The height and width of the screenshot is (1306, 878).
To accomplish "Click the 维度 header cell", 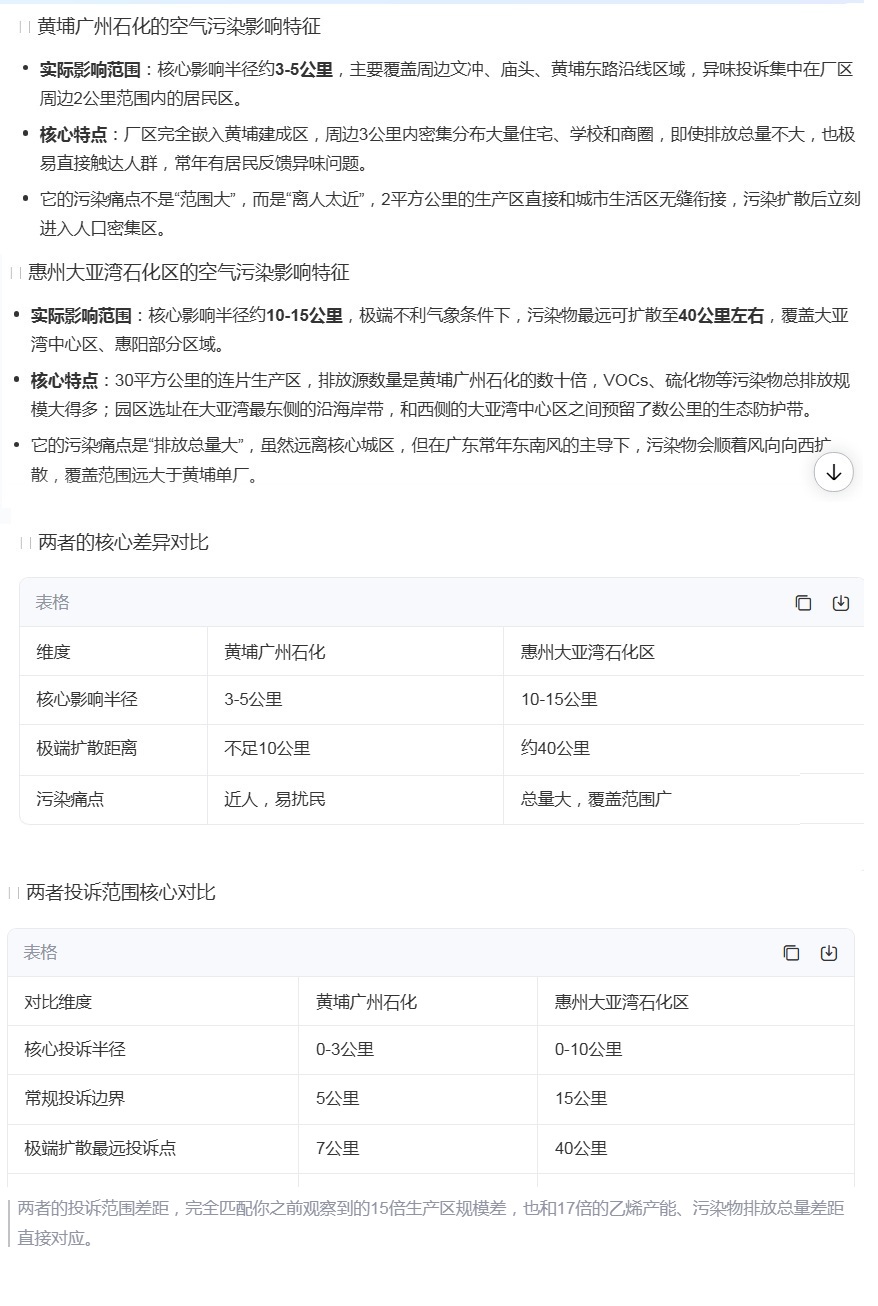I will [x=54, y=652].
